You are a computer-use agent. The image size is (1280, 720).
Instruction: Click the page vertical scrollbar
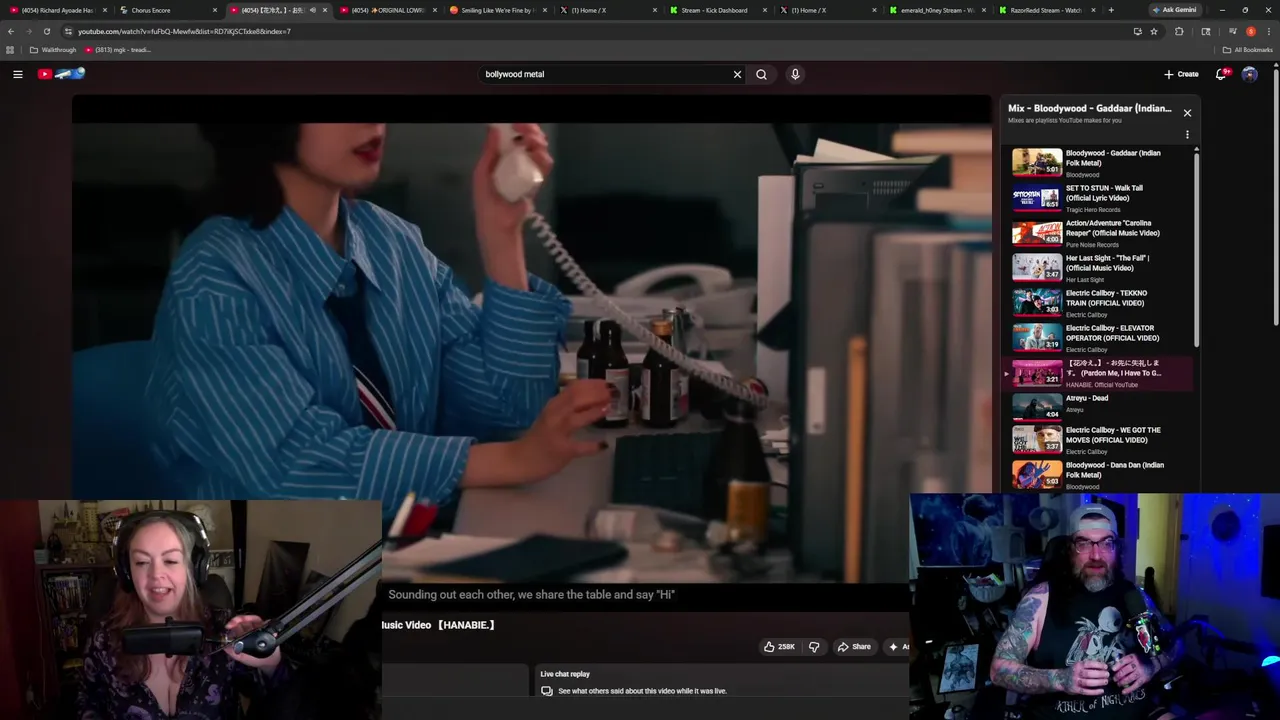tap(1275, 200)
